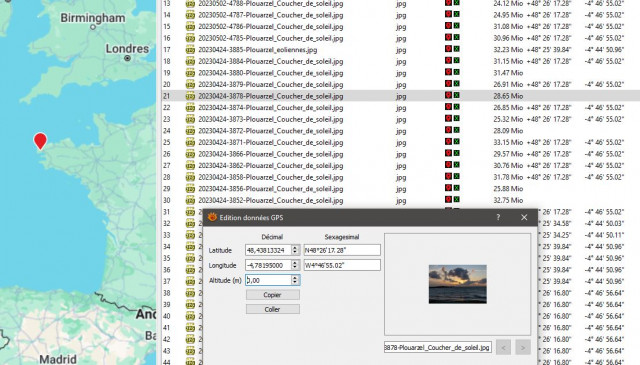The height and width of the screenshot is (365, 640).
Task: Go to previous image with < button
Action: click(x=503, y=347)
